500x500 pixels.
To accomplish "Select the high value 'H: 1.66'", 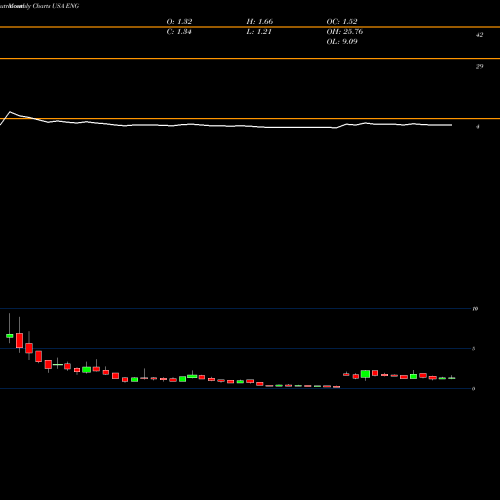I will click(x=260, y=21).
